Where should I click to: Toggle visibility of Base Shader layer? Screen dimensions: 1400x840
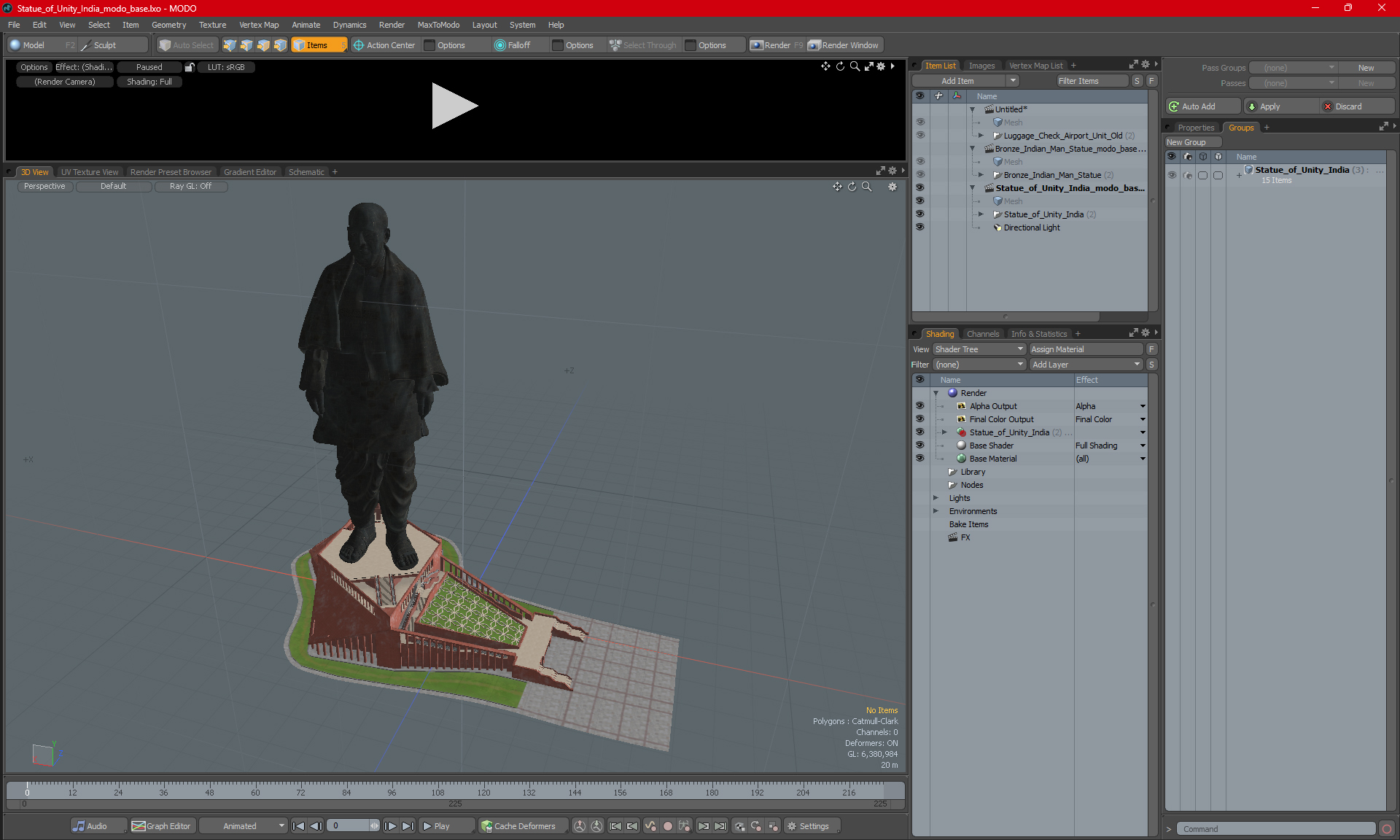click(920, 446)
